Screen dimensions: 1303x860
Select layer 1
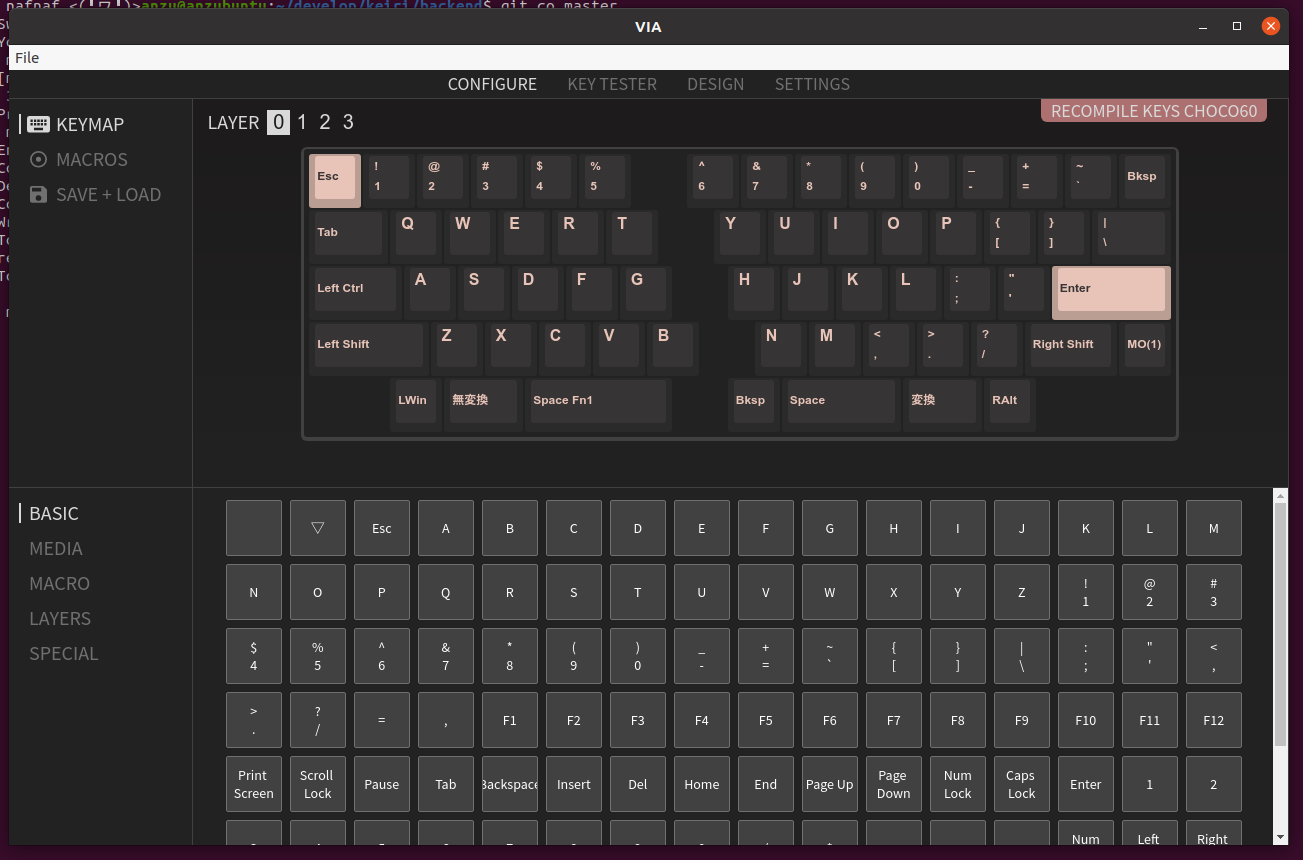click(302, 122)
